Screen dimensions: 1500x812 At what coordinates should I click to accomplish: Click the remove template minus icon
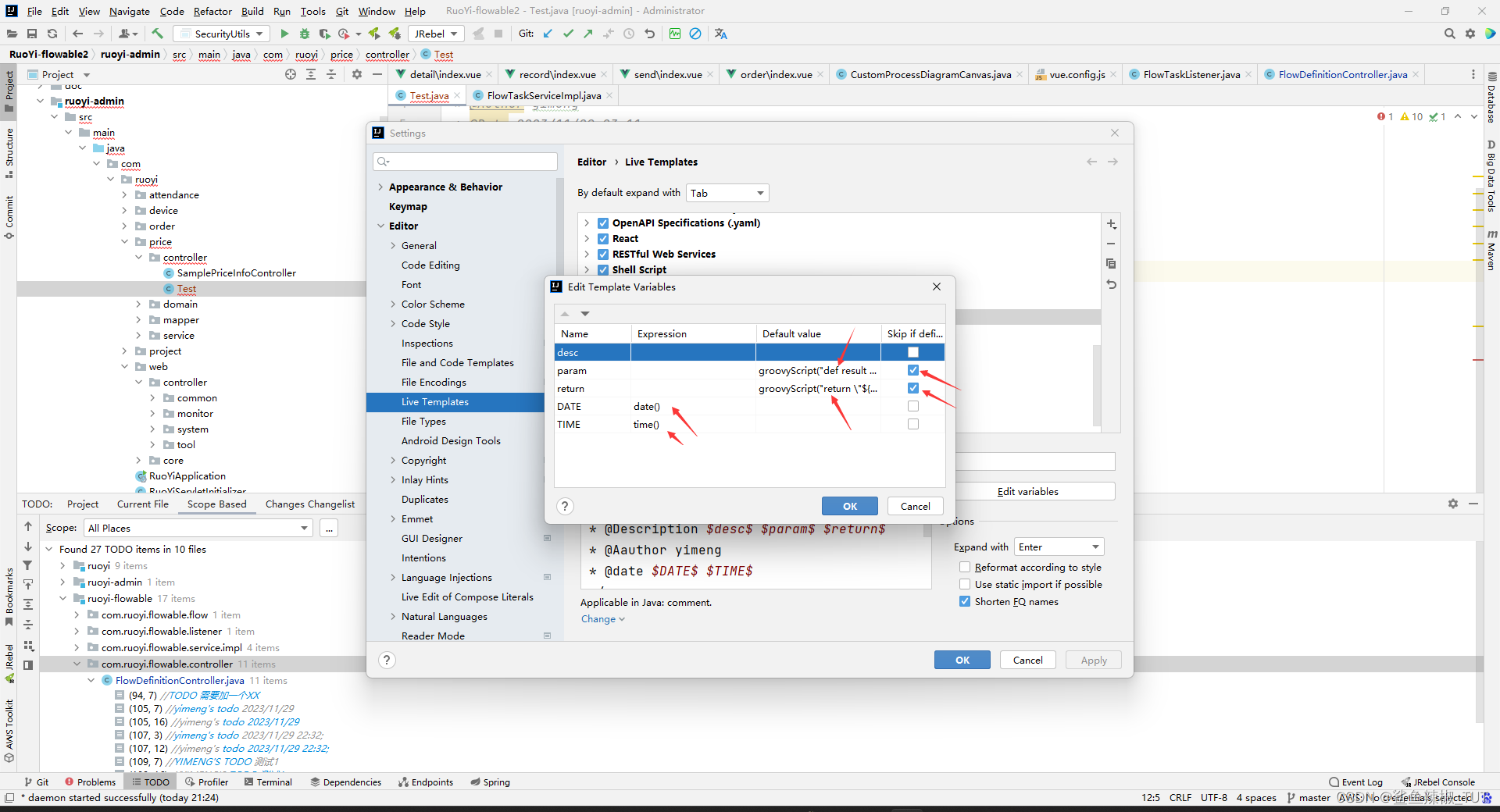(1111, 244)
